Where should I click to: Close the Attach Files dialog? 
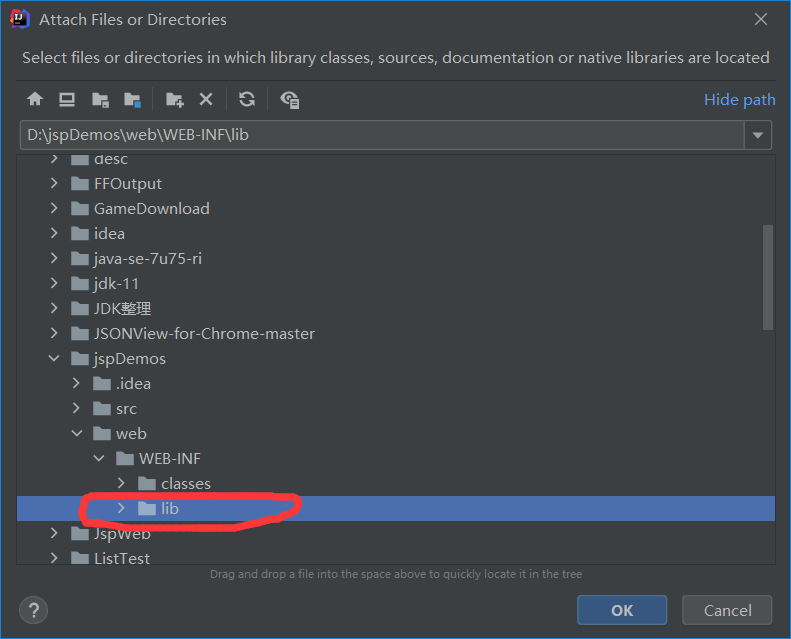761,19
